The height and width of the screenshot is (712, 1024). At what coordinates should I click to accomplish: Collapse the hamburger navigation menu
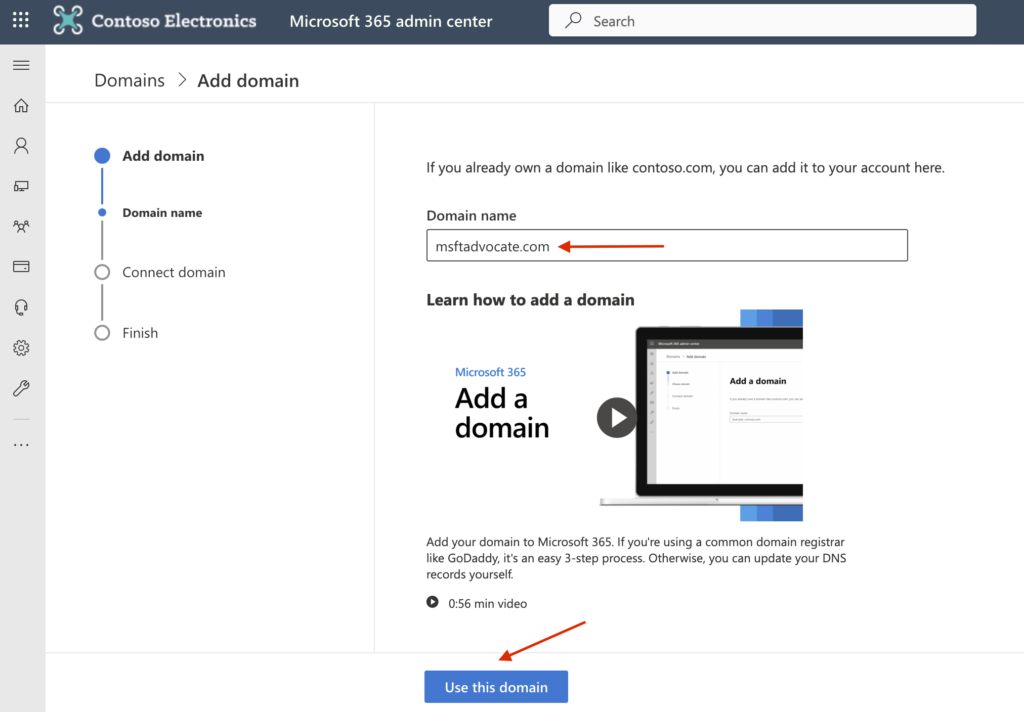pyautogui.click(x=21, y=65)
